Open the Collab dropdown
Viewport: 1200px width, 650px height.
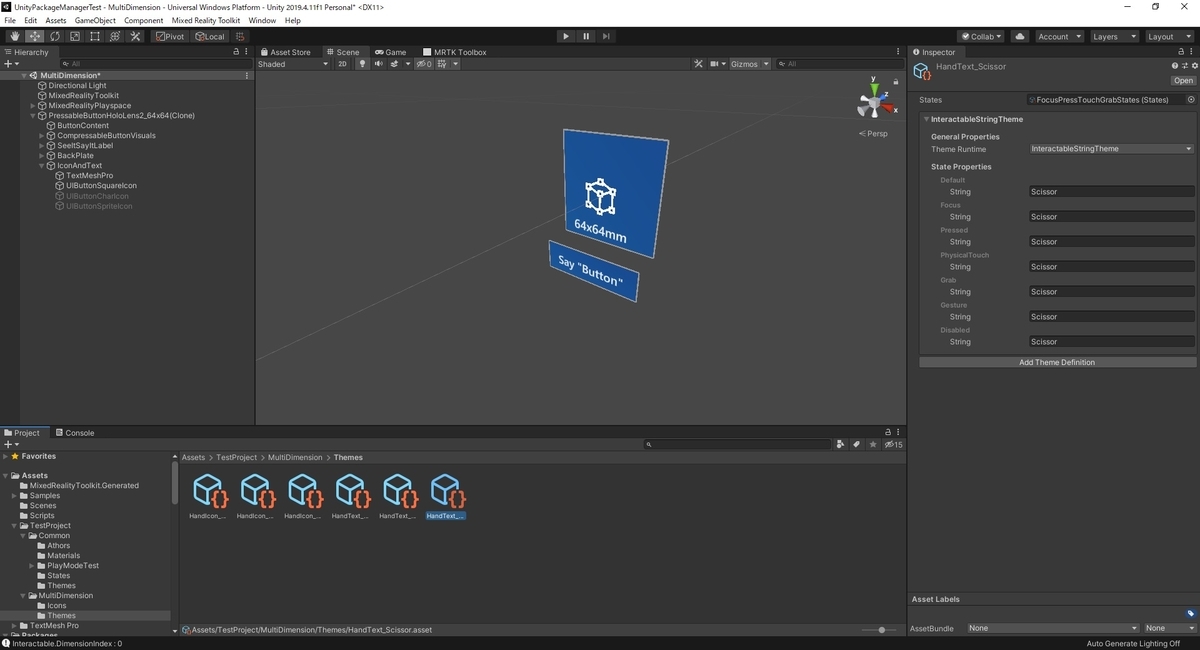coord(981,36)
